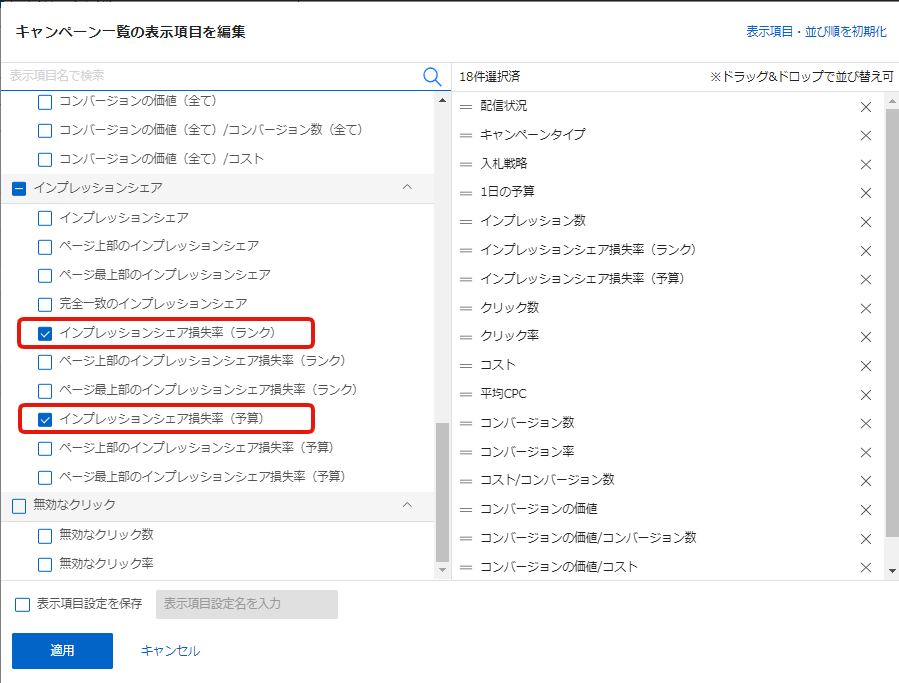This screenshot has height=683, width=899.
Task: Click the コンバージョン数 row text
Action: tap(527, 423)
